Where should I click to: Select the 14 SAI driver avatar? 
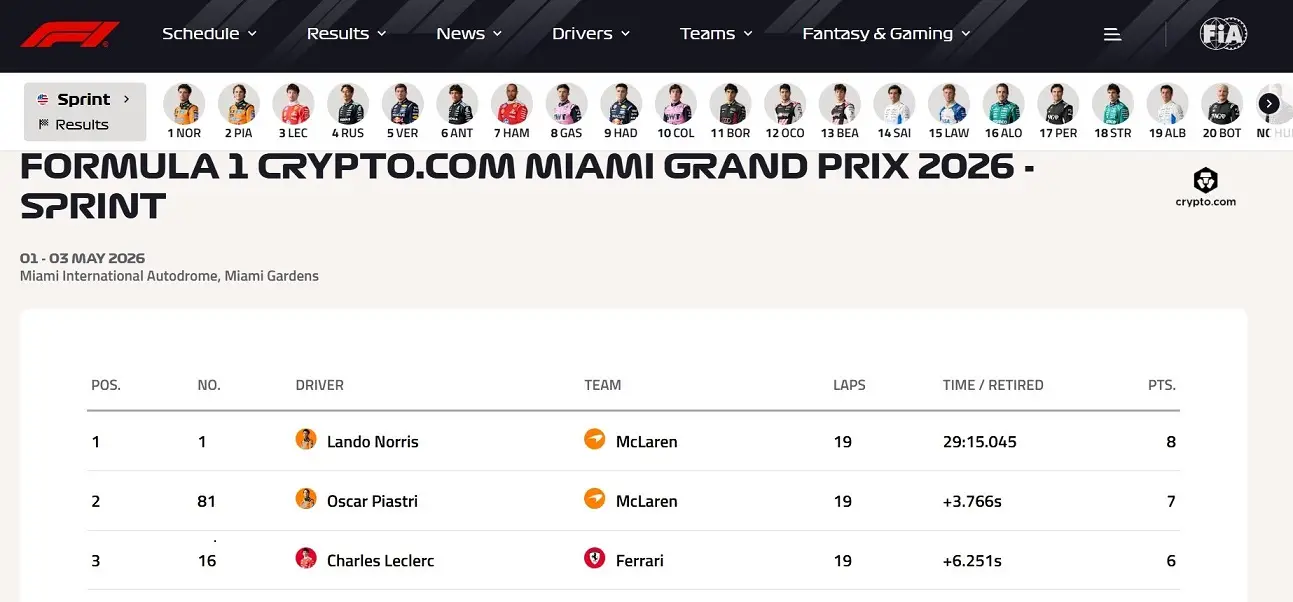click(x=894, y=104)
